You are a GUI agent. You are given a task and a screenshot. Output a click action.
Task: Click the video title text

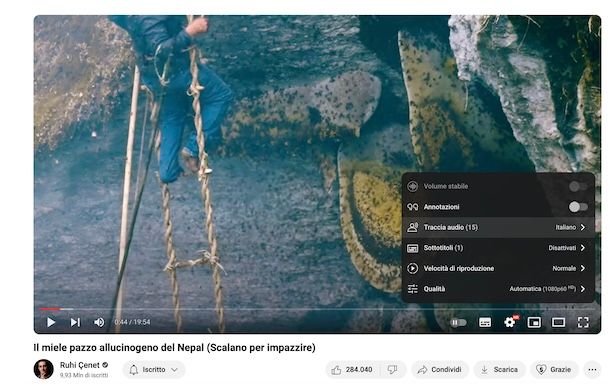click(x=174, y=347)
